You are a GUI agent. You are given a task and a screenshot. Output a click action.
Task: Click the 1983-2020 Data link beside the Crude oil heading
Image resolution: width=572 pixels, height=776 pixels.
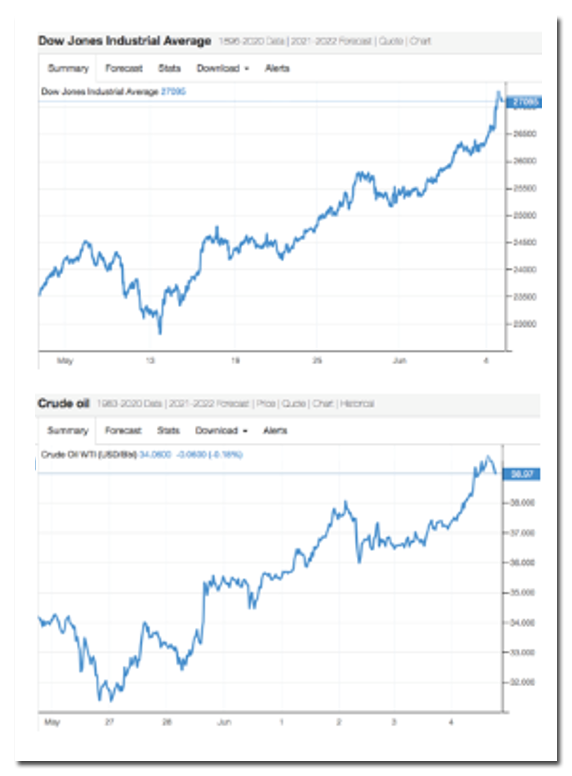(130, 404)
